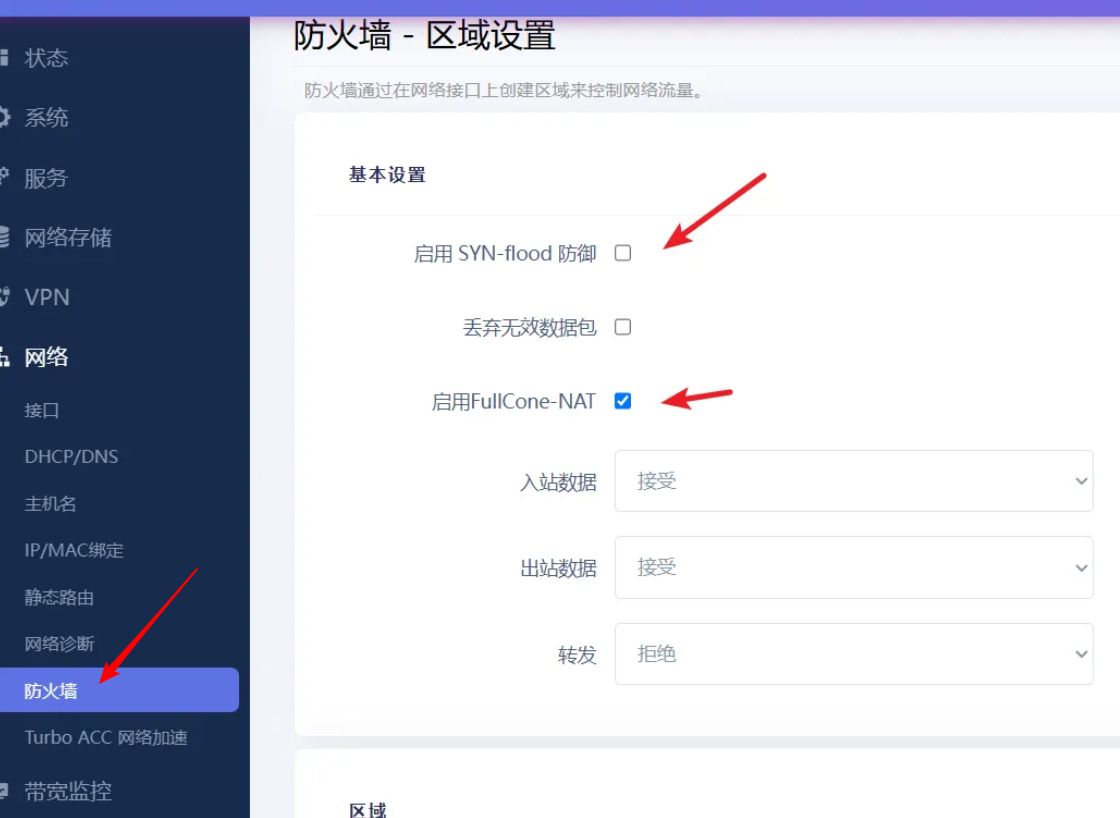Open Turbo ACC network acceleration page
Screen dimensions: 1120x818
tap(106, 737)
